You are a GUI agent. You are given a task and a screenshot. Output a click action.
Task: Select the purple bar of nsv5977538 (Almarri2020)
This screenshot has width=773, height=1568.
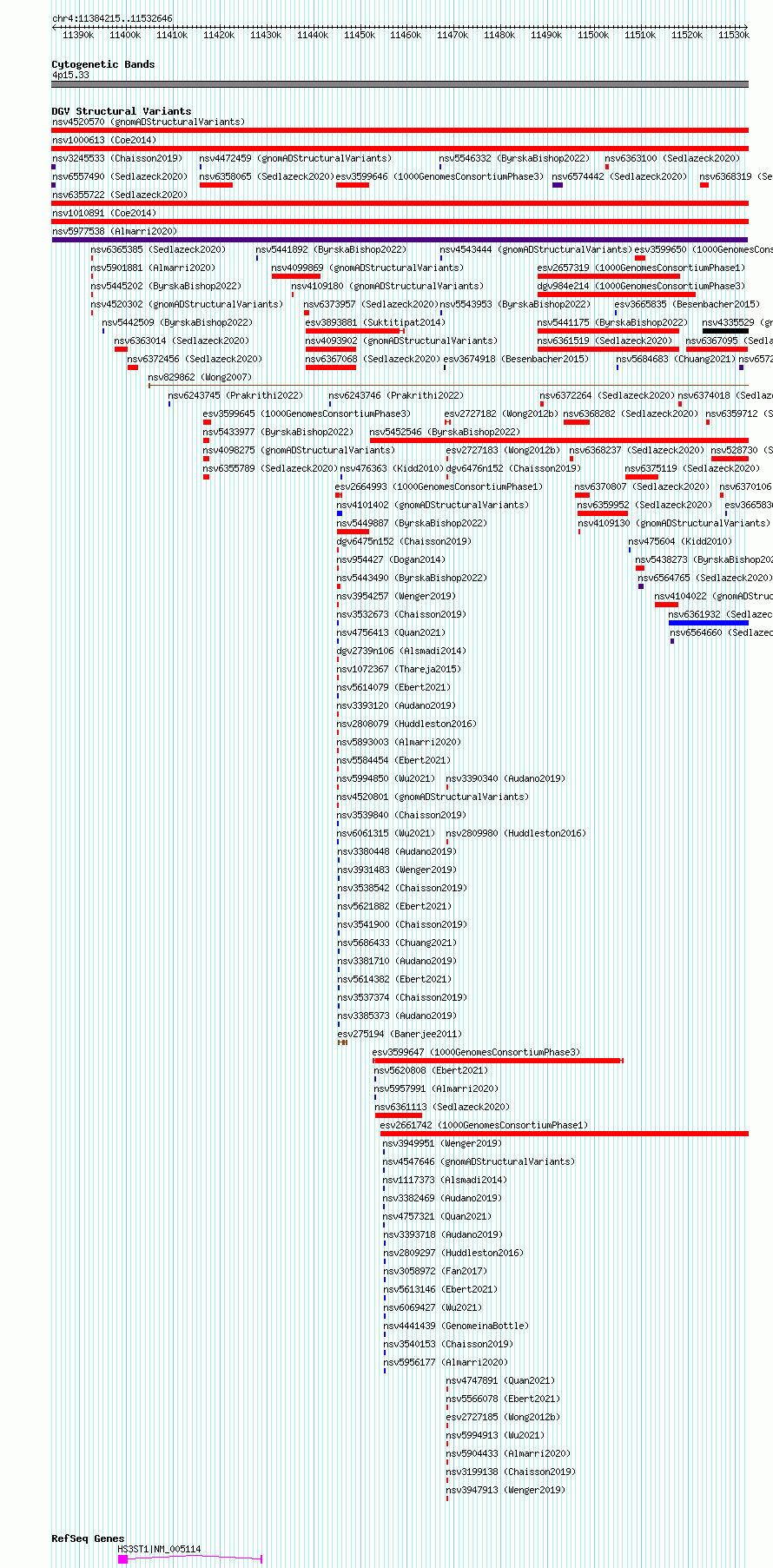[400, 240]
